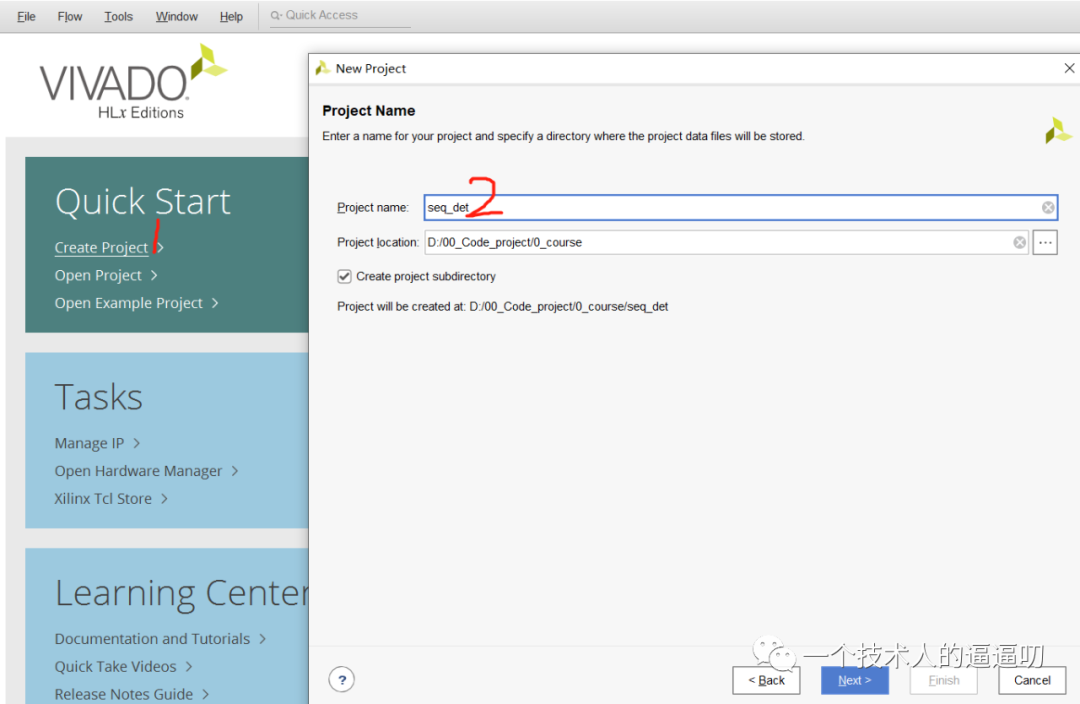Screen dimensions: 1080x704
Task: Open the File menu
Action: click(x=26, y=16)
